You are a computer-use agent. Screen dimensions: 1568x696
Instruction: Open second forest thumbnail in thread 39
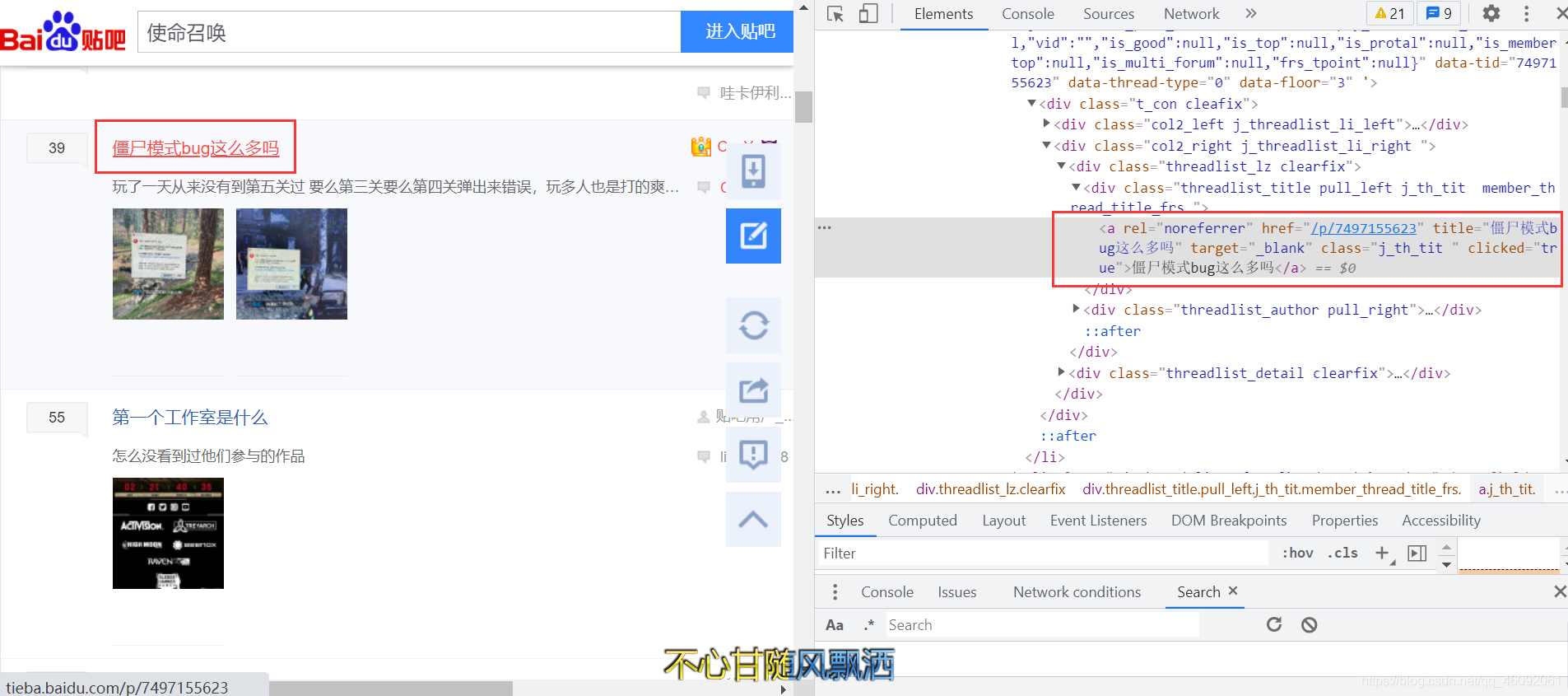[291, 264]
